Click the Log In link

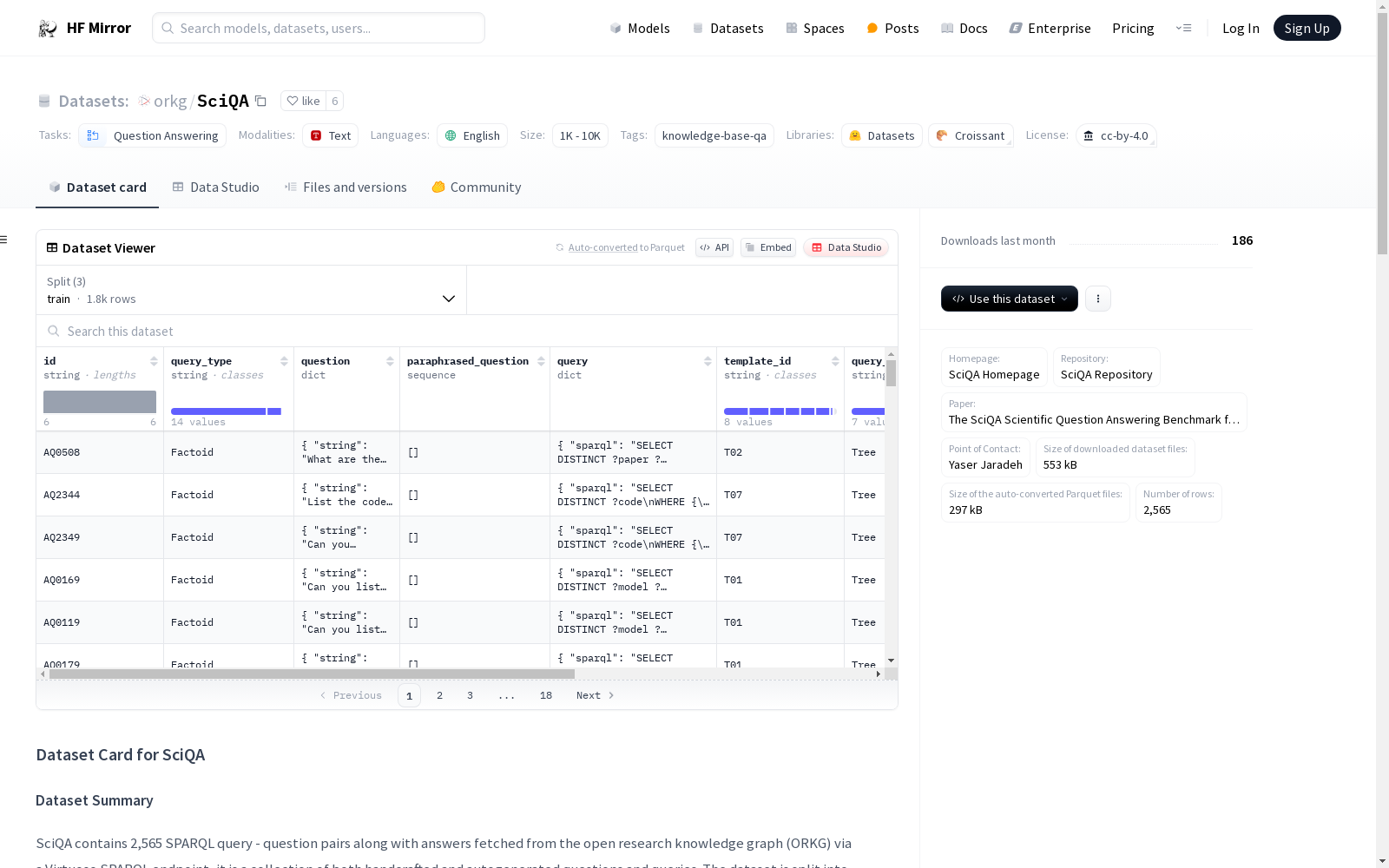coord(1241,29)
